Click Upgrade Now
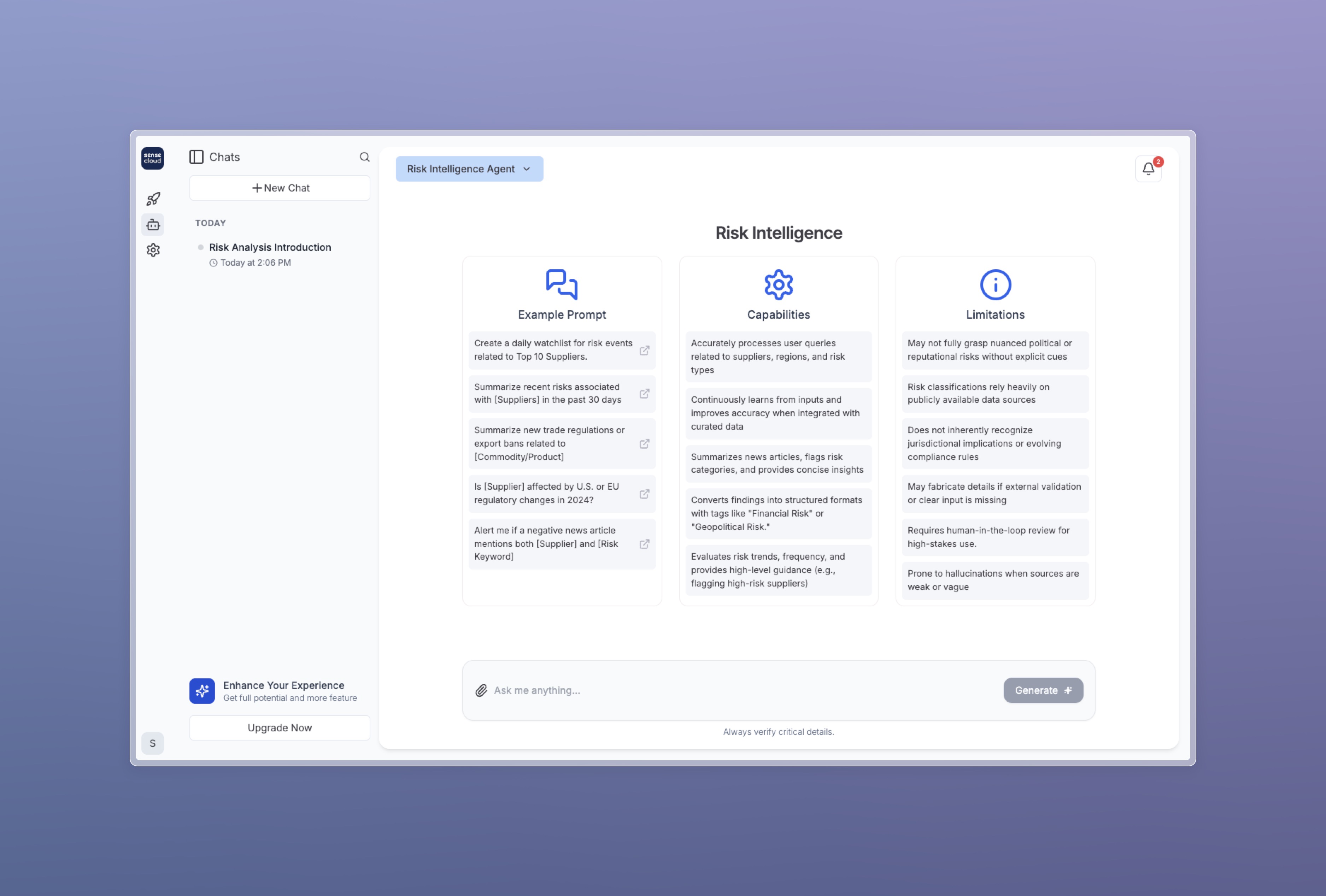Image resolution: width=1326 pixels, height=896 pixels. pyautogui.click(x=279, y=727)
